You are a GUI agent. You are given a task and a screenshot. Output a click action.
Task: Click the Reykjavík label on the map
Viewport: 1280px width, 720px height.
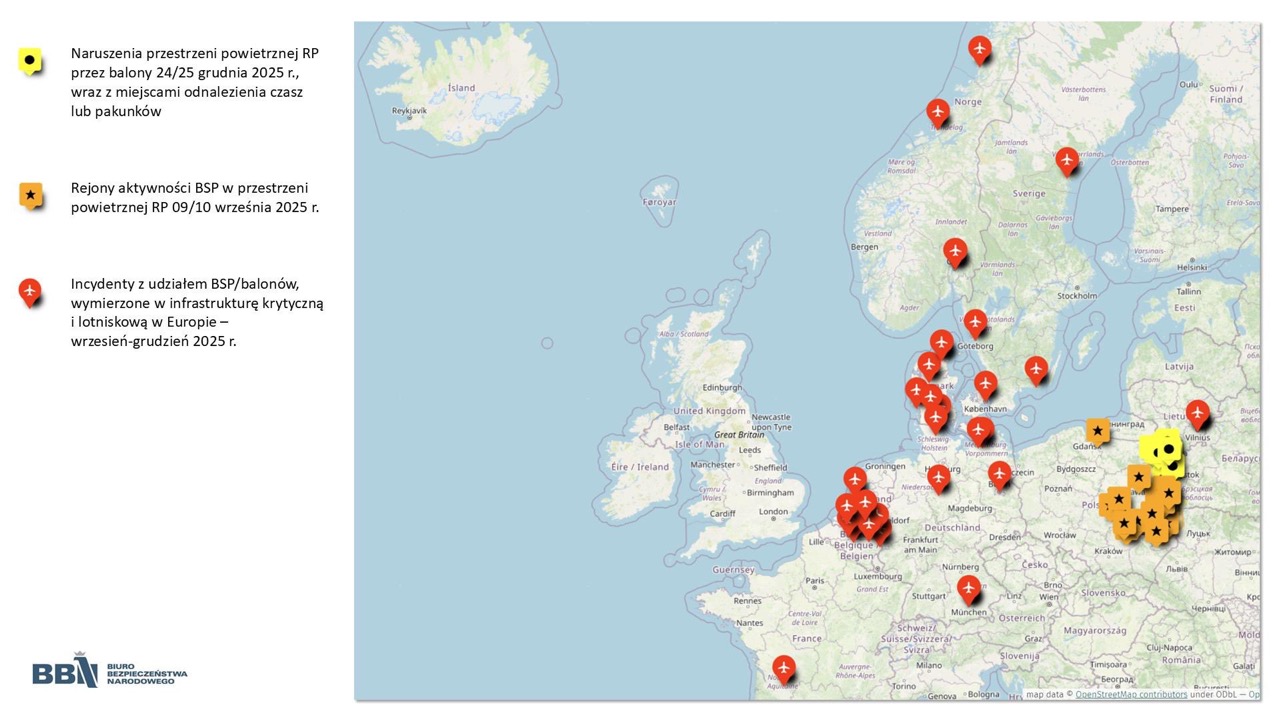409,111
